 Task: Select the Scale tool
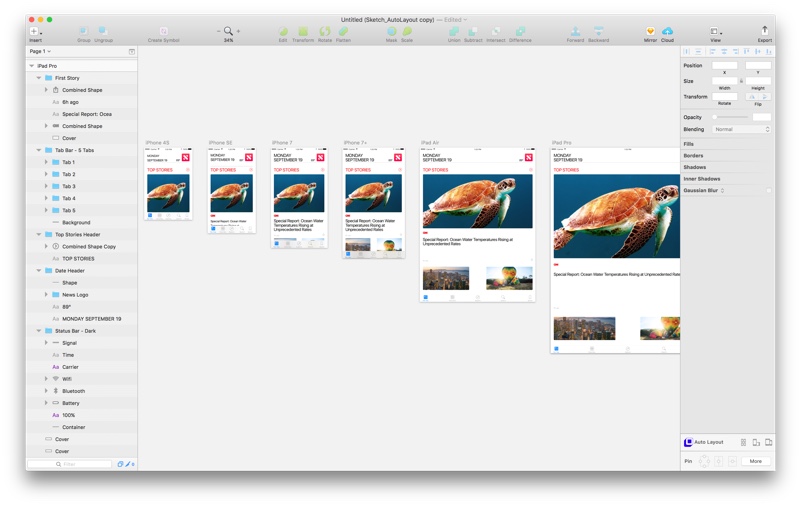click(407, 31)
